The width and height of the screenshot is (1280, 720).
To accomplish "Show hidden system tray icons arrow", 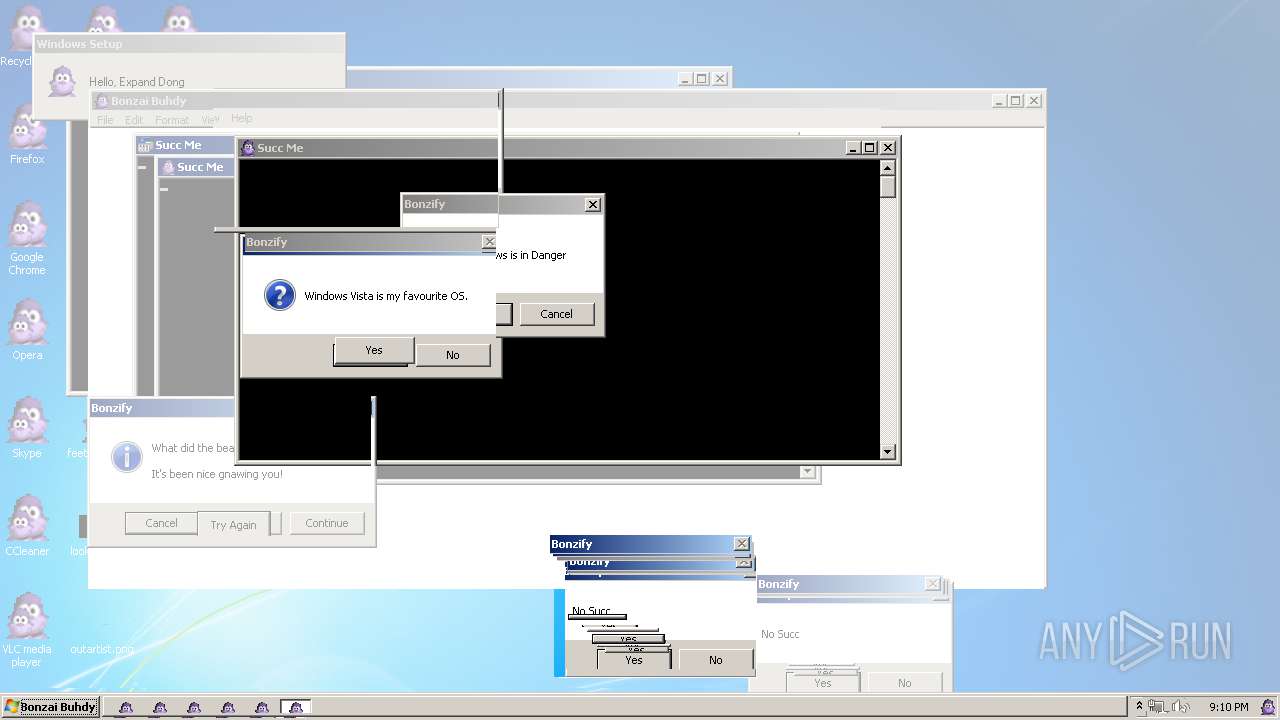I will tap(1138, 707).
